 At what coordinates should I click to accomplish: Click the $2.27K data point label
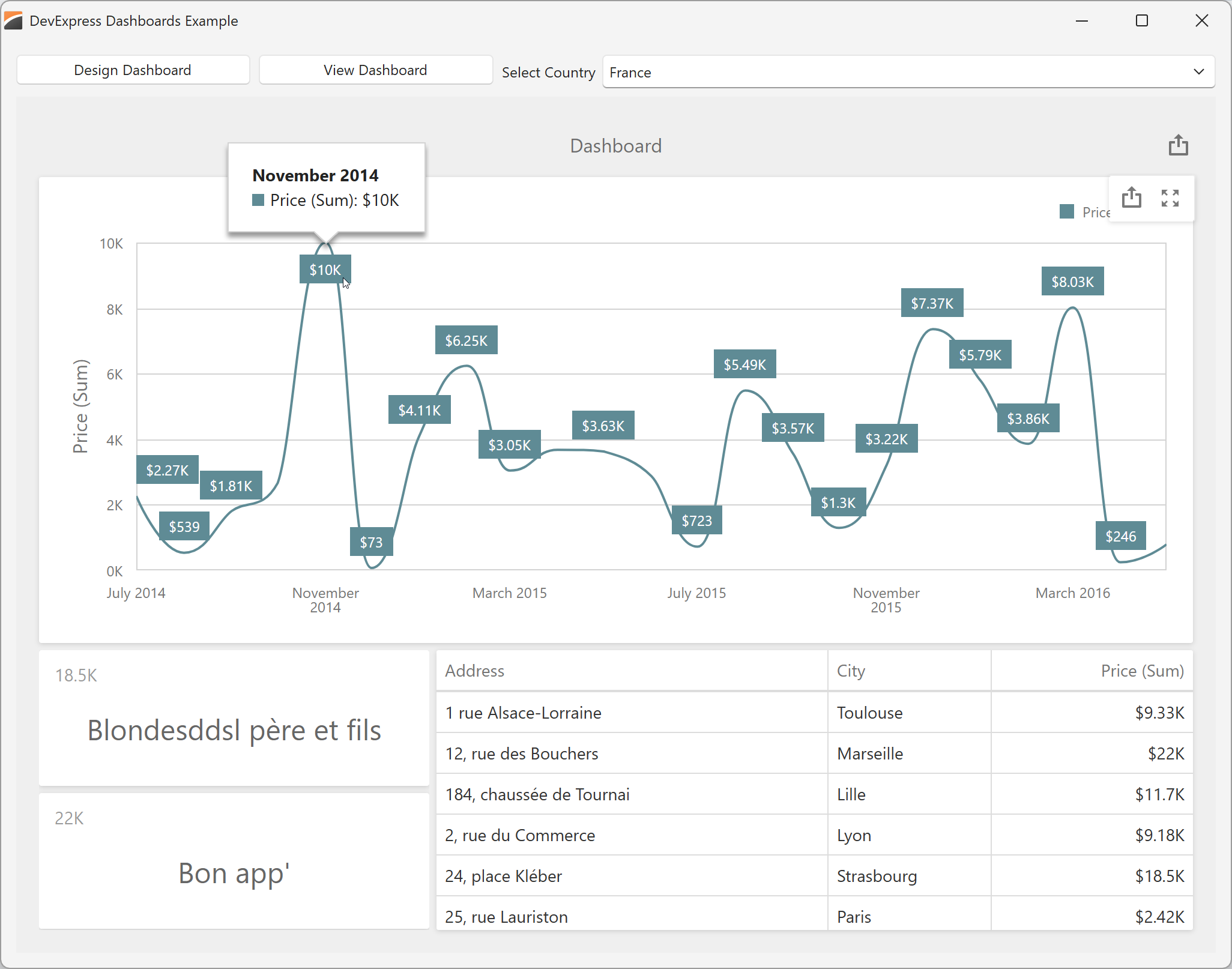pos(168,470)
